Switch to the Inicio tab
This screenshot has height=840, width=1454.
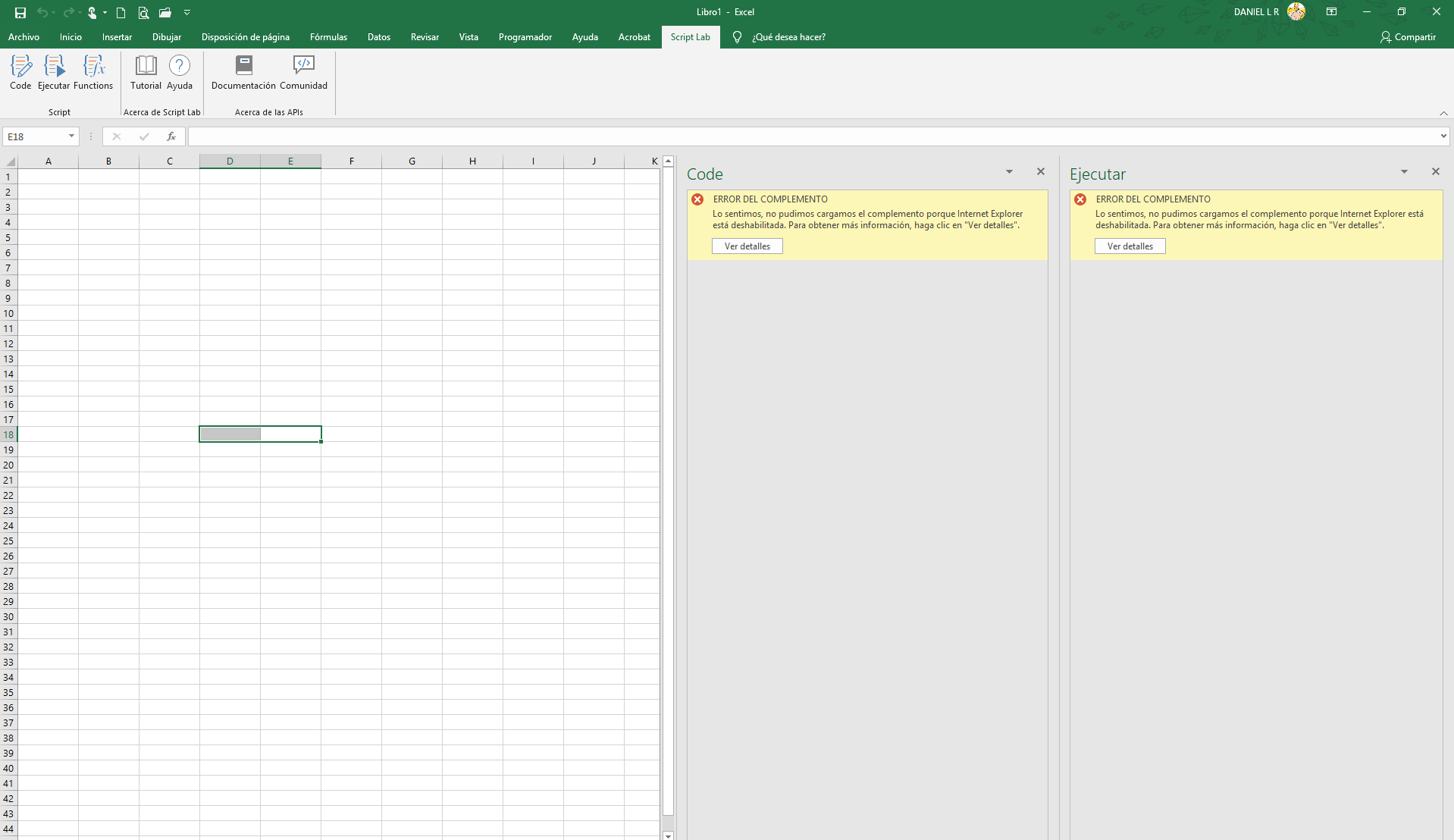pyautogui.click(x=71, y=37)
